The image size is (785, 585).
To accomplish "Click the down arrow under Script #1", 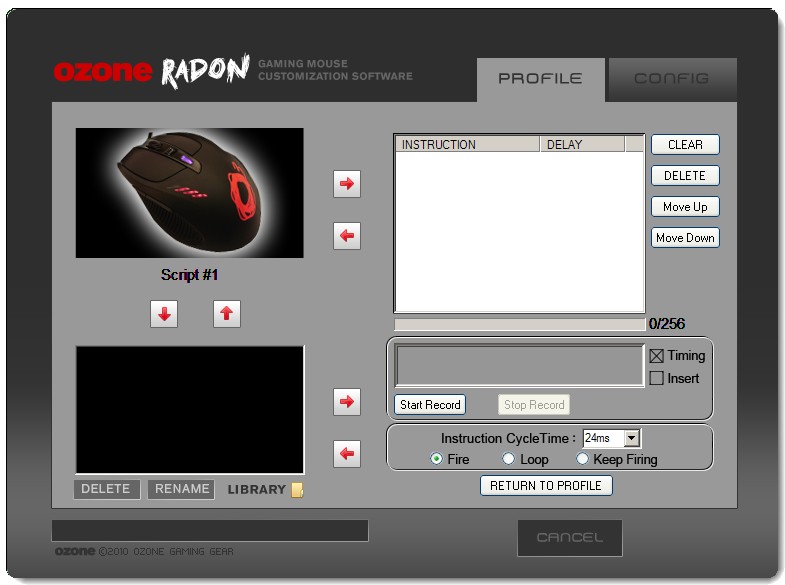I will [x=164, y=314].
